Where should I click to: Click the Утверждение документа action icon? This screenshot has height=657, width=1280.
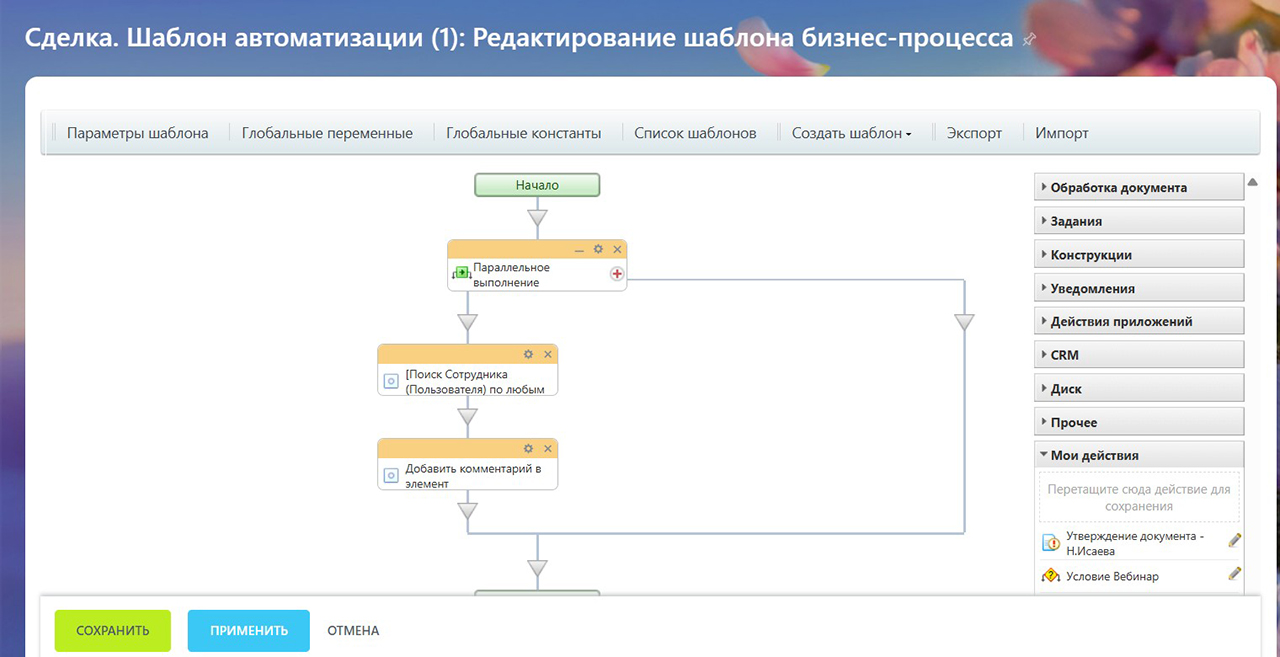1051,543
